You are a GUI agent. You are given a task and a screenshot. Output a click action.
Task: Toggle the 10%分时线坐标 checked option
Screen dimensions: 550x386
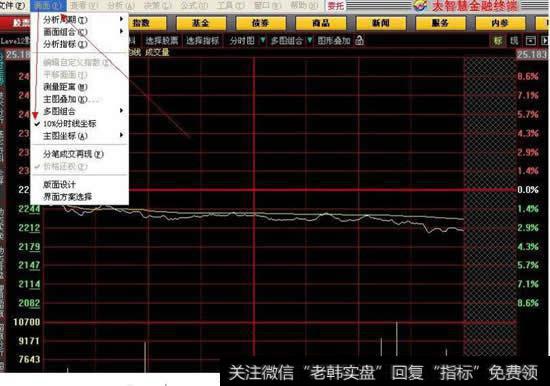[x=80, y=124]
